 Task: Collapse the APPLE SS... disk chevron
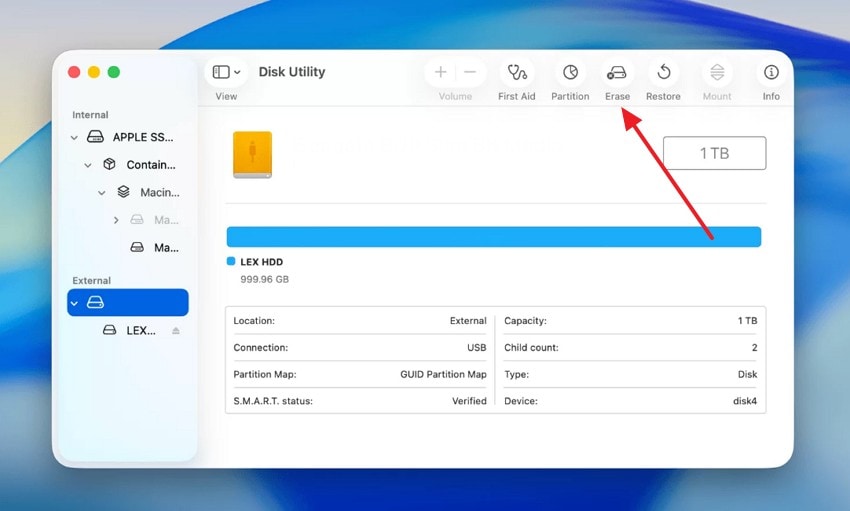74,138
